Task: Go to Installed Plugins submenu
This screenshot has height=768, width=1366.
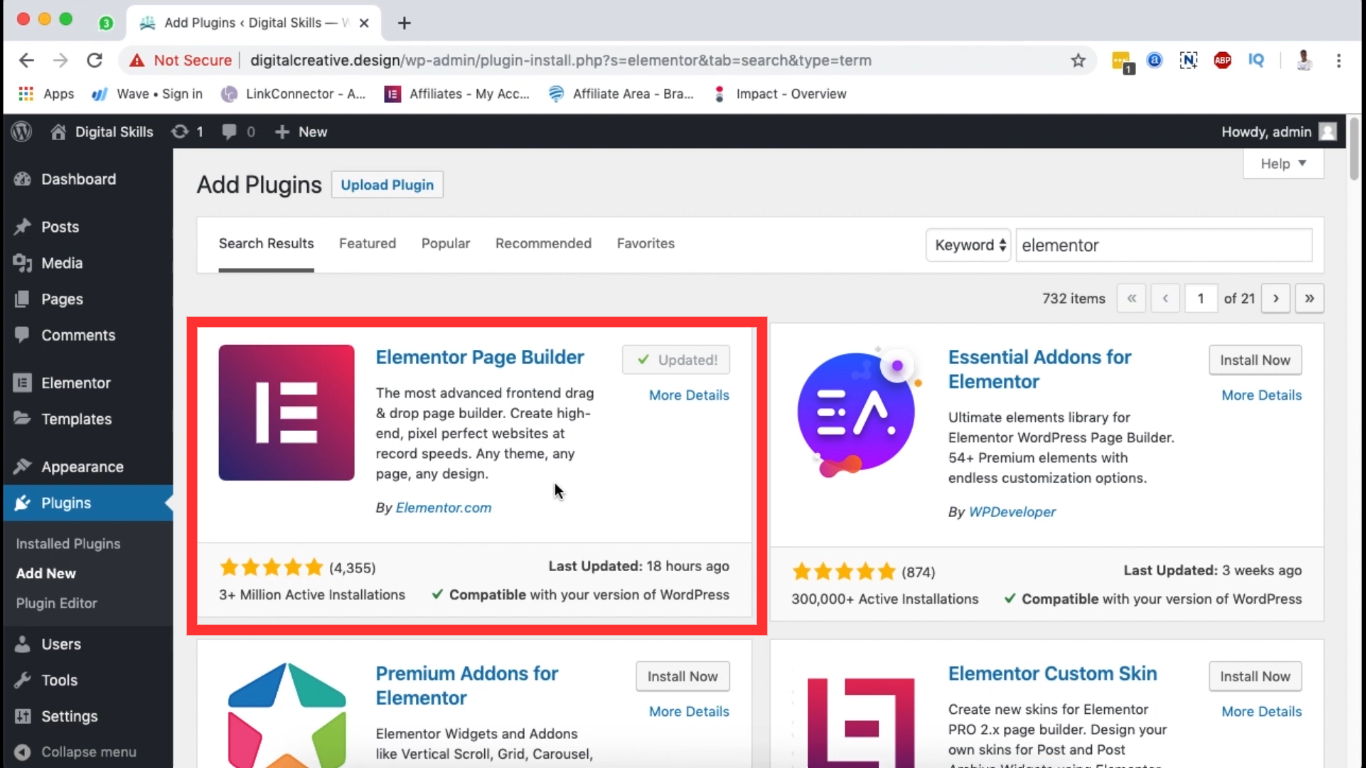Action: tap(68, 544)
